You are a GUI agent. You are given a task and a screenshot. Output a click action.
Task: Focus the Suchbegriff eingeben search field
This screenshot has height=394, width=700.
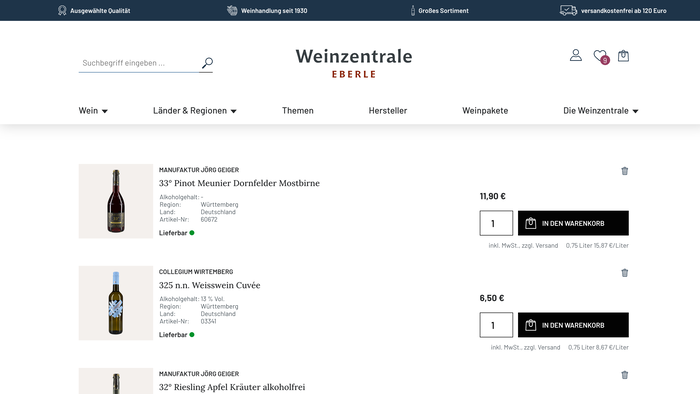click(x=139, y=63)
